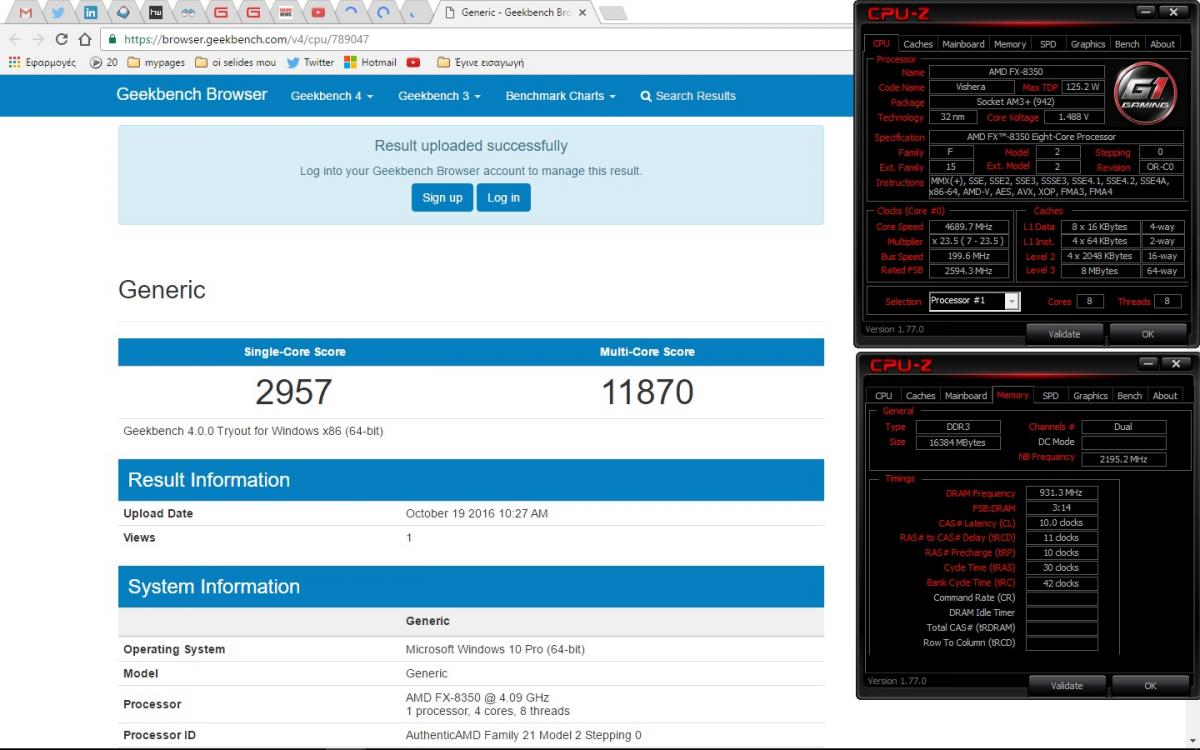
Task: Go to the browser home page
Action: (x=84, y=39)
